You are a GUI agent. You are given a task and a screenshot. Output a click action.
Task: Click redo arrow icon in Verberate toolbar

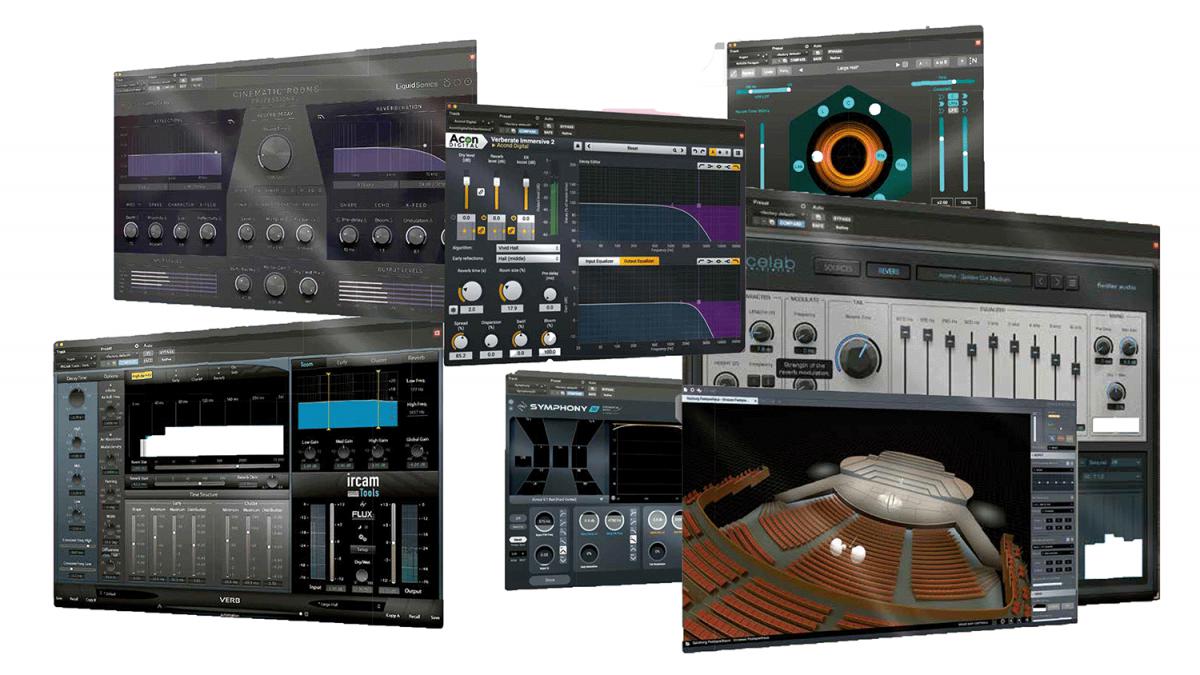click(703, 151)
